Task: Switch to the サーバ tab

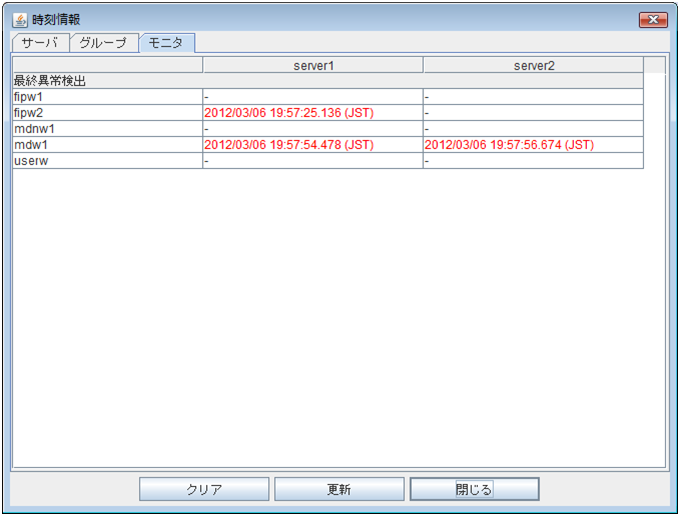Action: [40, 43]
